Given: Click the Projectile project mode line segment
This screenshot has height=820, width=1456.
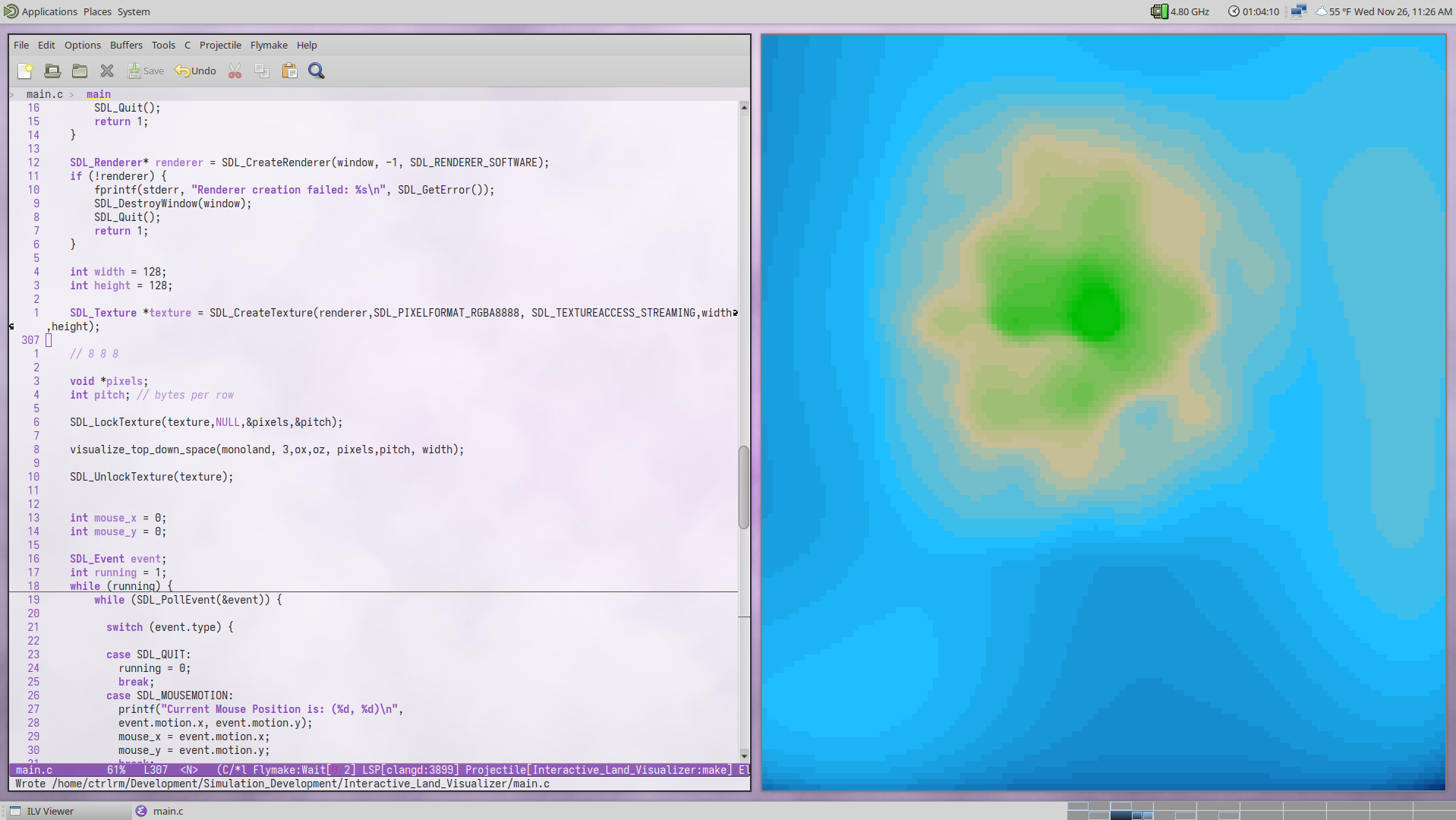Looking at the screenshot, I should click(599, 770).
